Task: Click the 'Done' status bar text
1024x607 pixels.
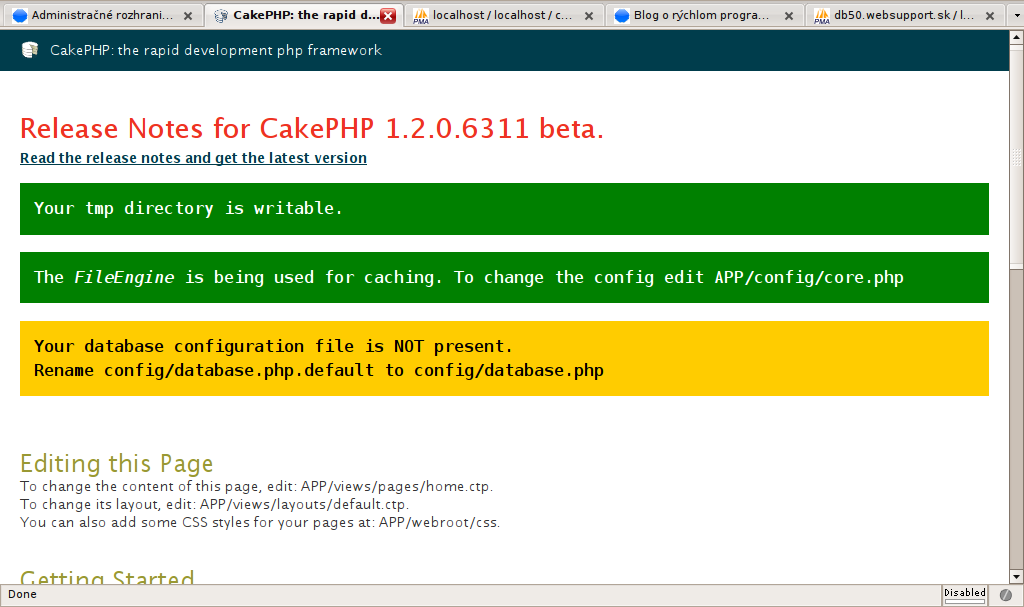Action: click(x=22, y=594)
